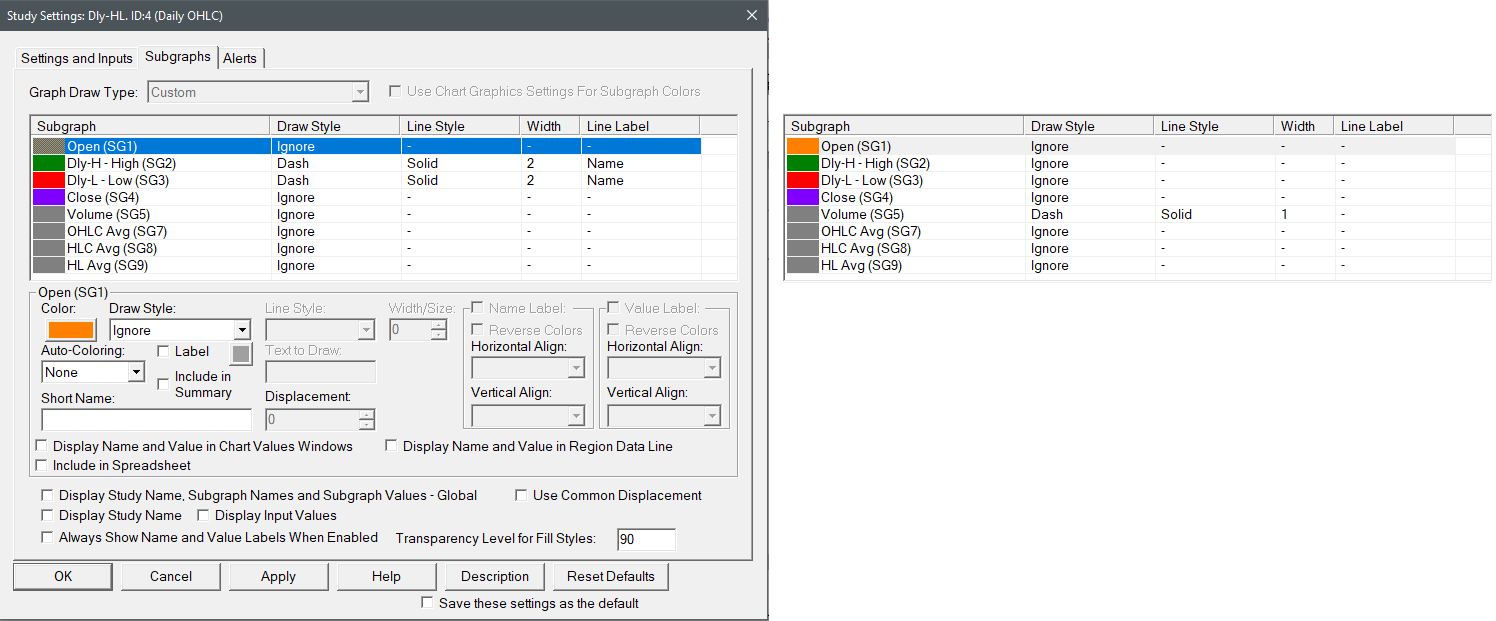Open Name Label Horizontal Align dropdown

(528, 368)
